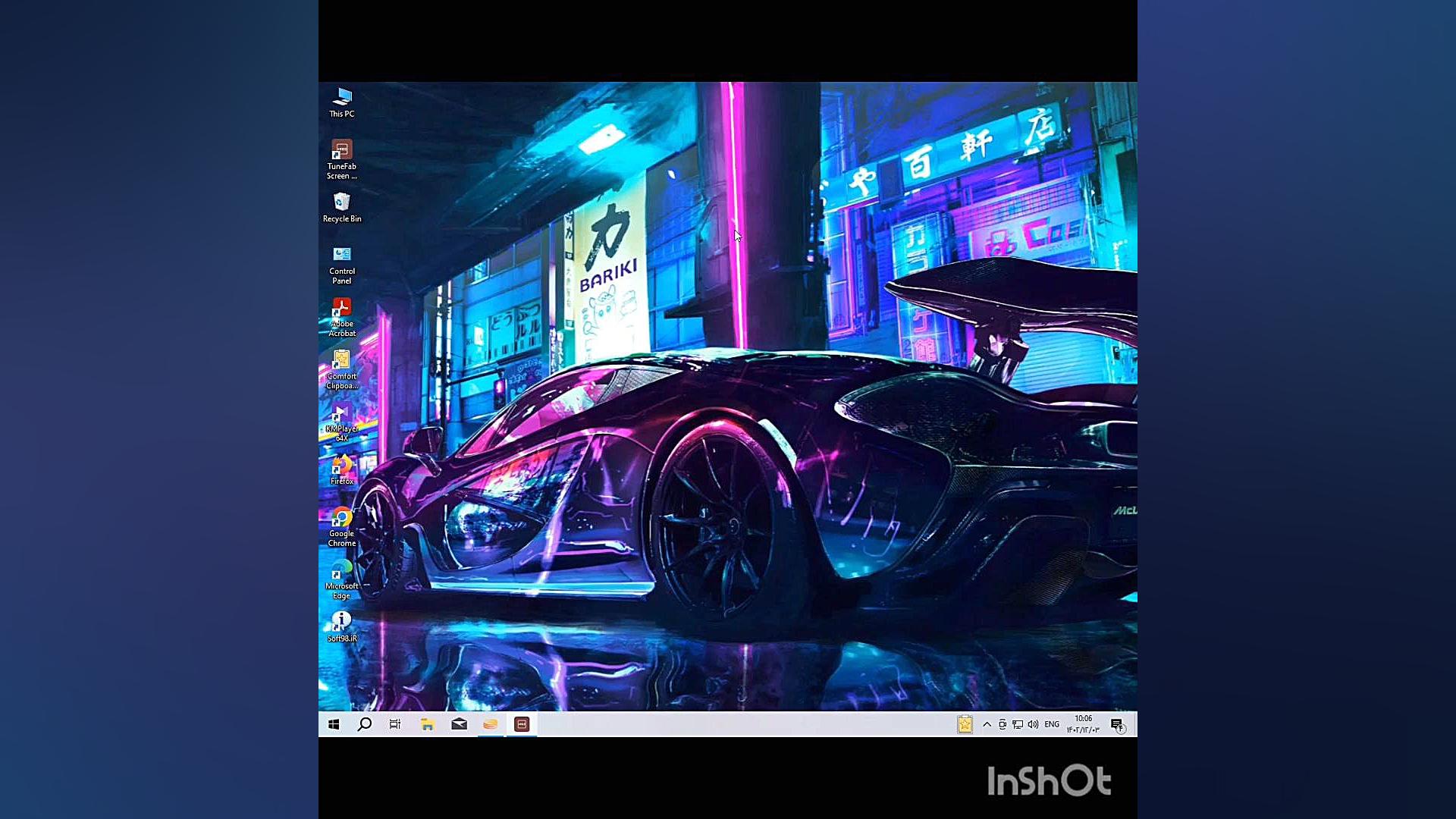Image resolution: width=1456 pixels, height=819 pixels.
Task: Select the Recycle Bin icon
Action: click(x=341, y=208)
